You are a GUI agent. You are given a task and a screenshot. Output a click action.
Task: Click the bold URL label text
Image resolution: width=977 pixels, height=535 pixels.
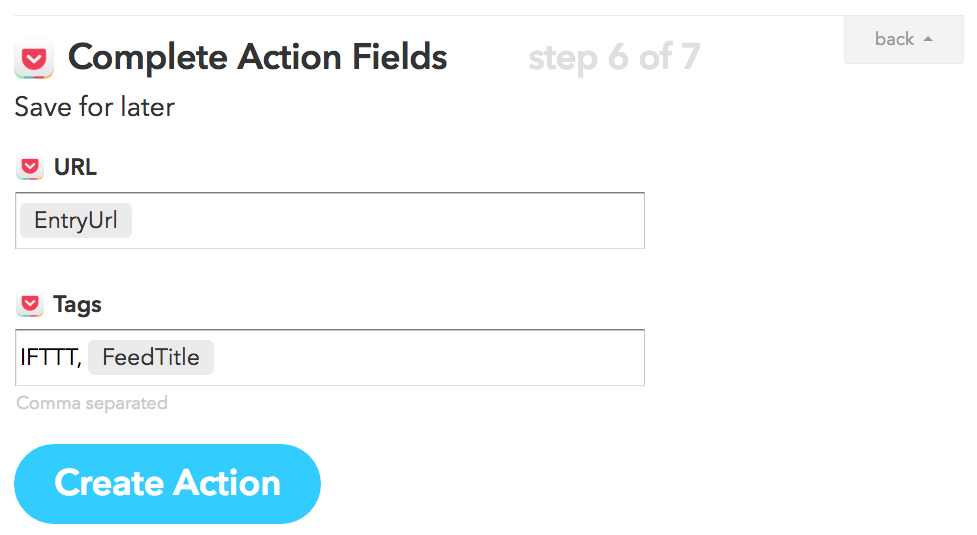point(75,167)
